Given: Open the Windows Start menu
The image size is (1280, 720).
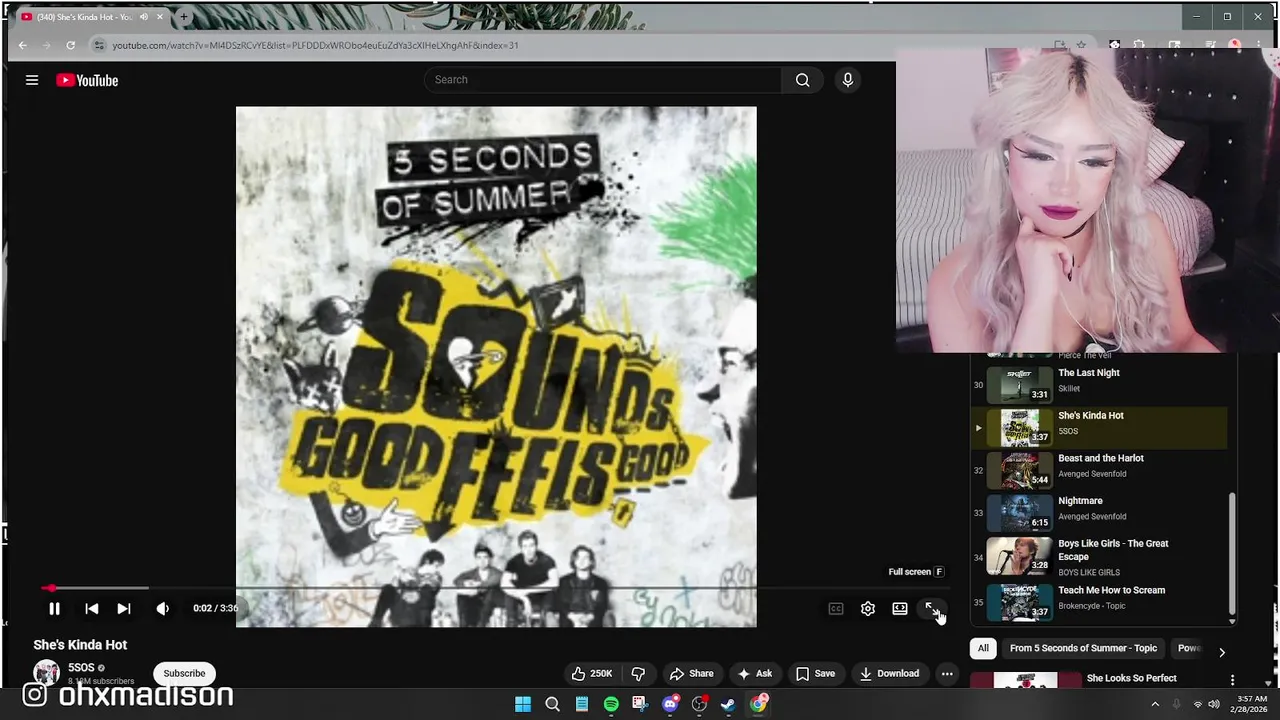Looking at the screenshot, I should click(522, 704).
